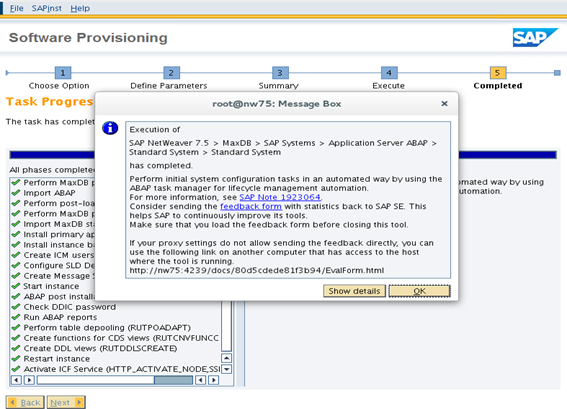Click the Back button

point(25,402)
